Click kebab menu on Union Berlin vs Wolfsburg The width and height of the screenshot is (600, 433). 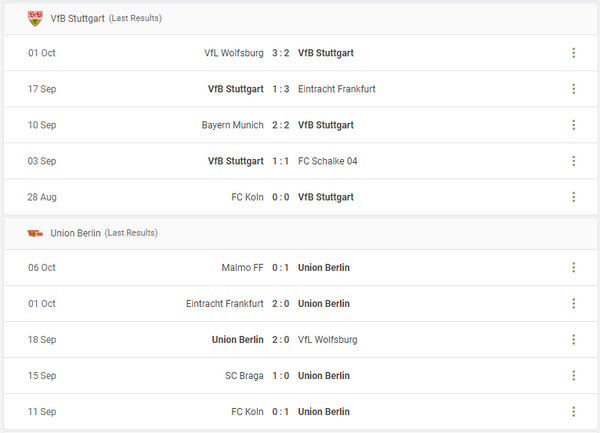(x=573, y=340)
